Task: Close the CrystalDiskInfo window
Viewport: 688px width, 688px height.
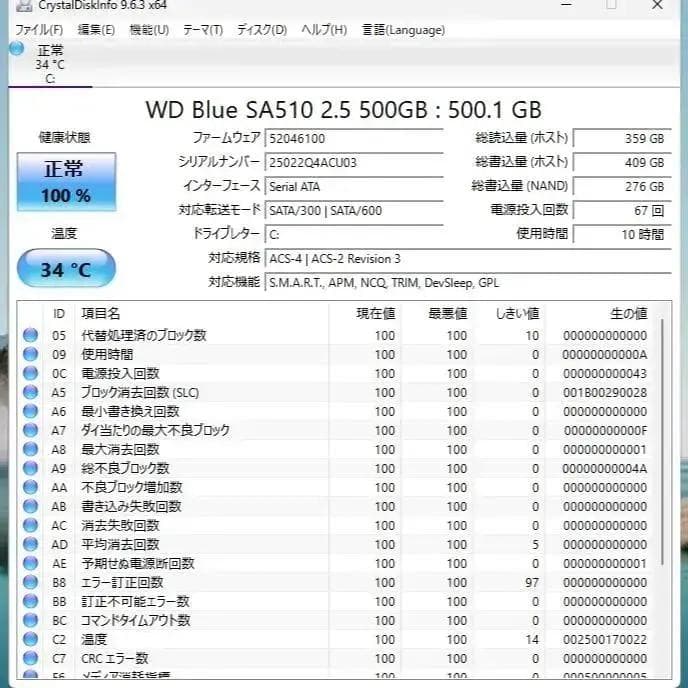Action: click(657, 5)
